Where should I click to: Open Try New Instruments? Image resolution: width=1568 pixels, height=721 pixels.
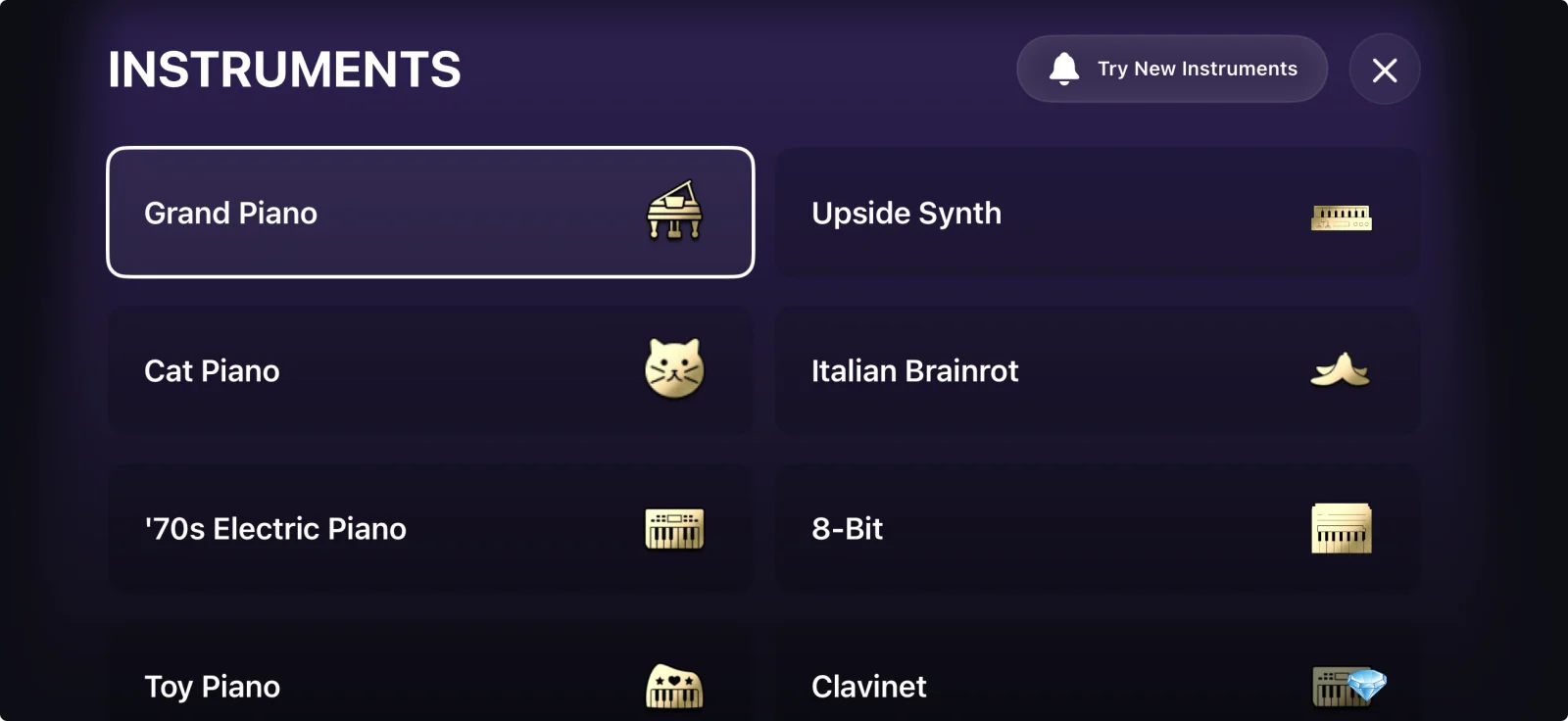1172,69
